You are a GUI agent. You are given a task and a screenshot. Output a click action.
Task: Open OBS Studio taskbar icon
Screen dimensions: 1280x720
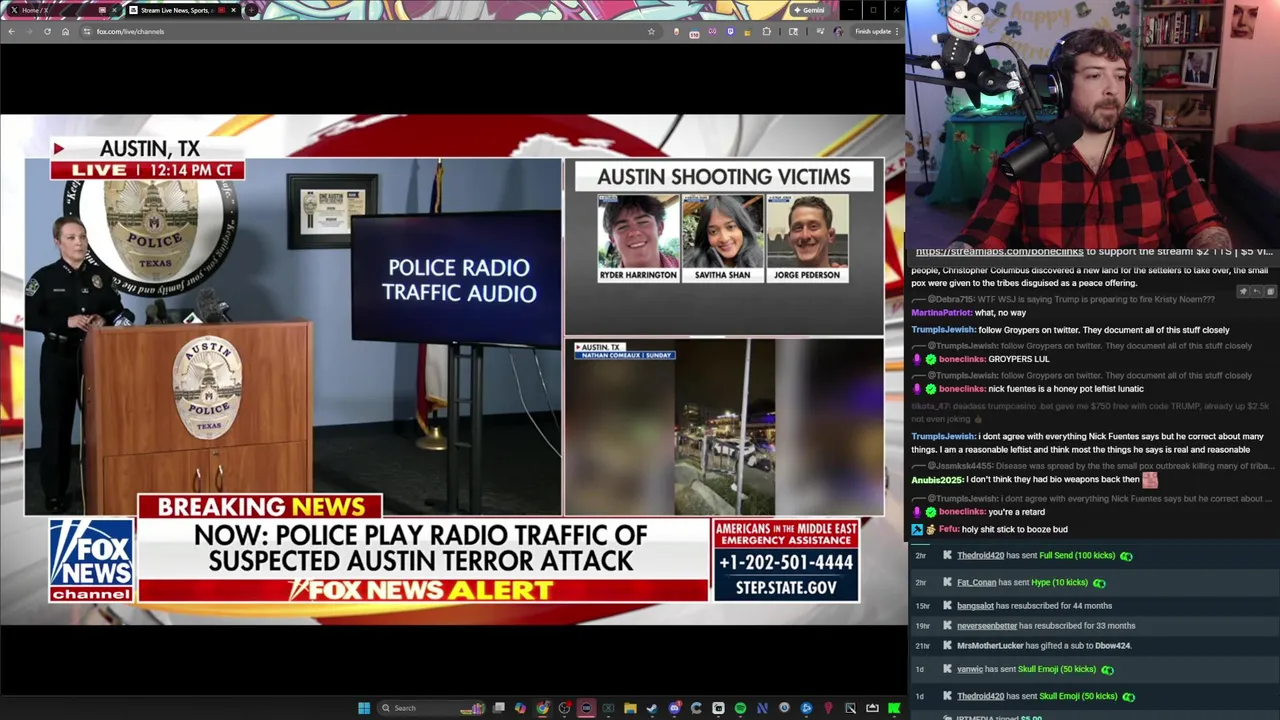[564, 708]
